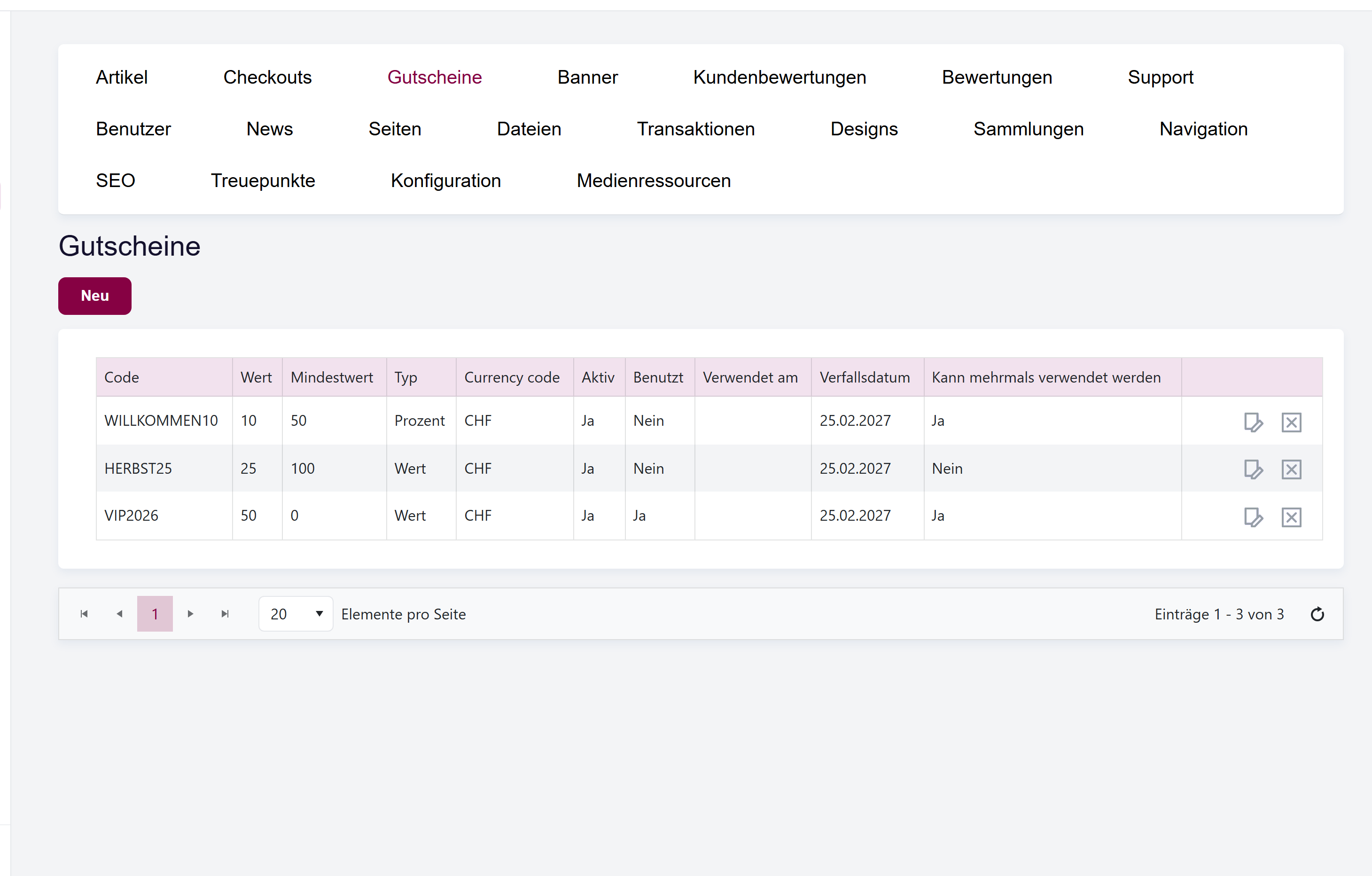Click the HERBST25 row's multi-use Nein cell
The height and width of the screenshot is (876, 1372).
click(x=1052, y=469)
